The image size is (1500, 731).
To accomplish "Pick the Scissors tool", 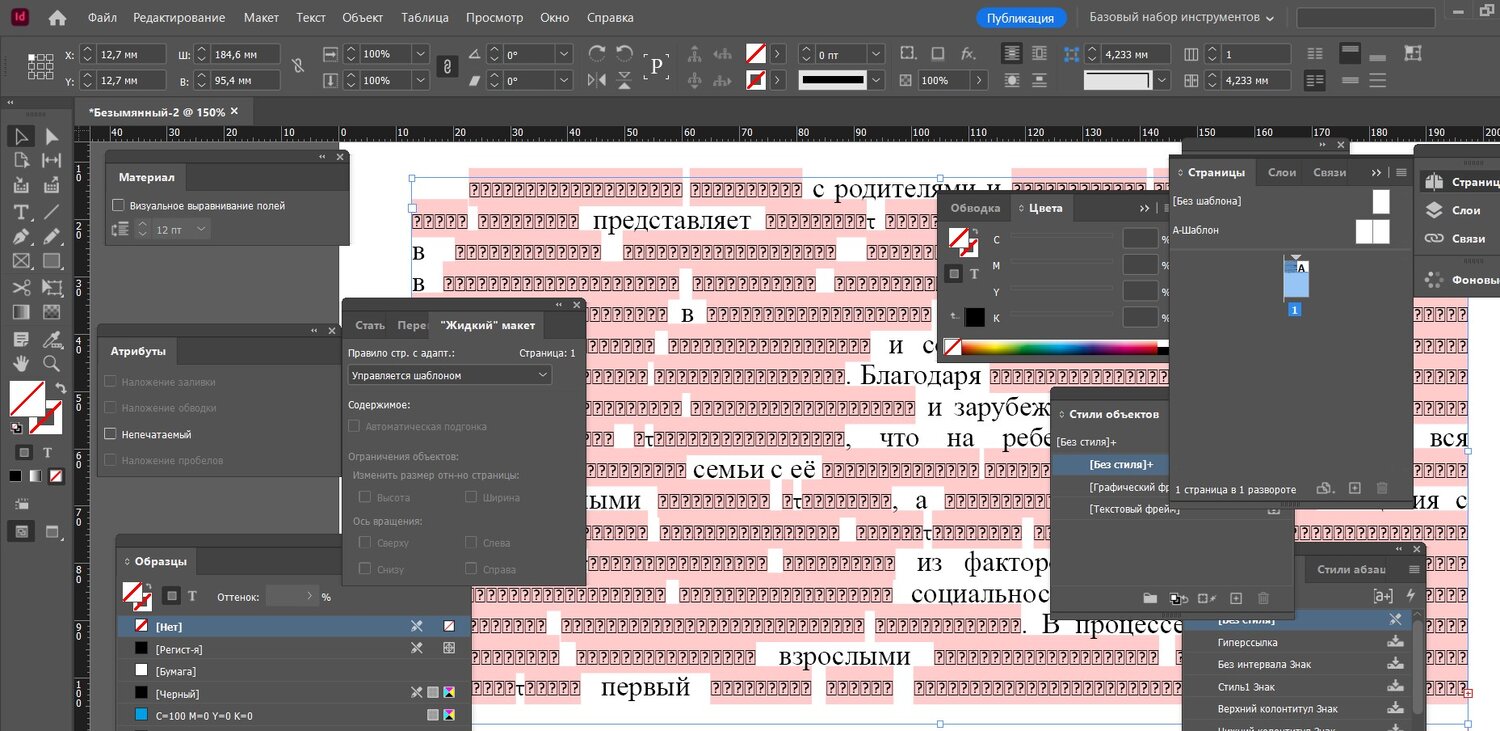I will (20, 287).
